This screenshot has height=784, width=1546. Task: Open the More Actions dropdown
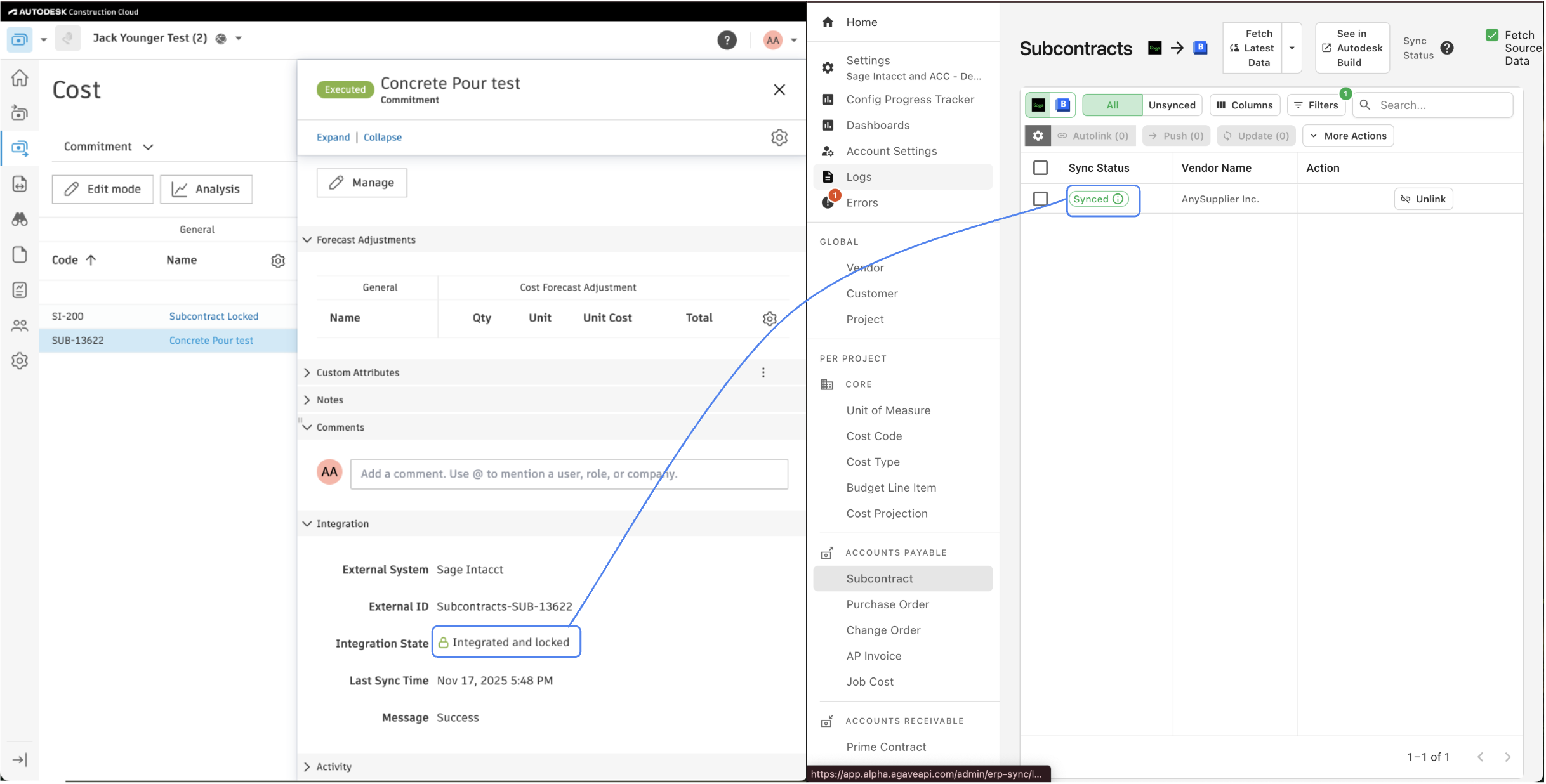[x=1347, y=136]
